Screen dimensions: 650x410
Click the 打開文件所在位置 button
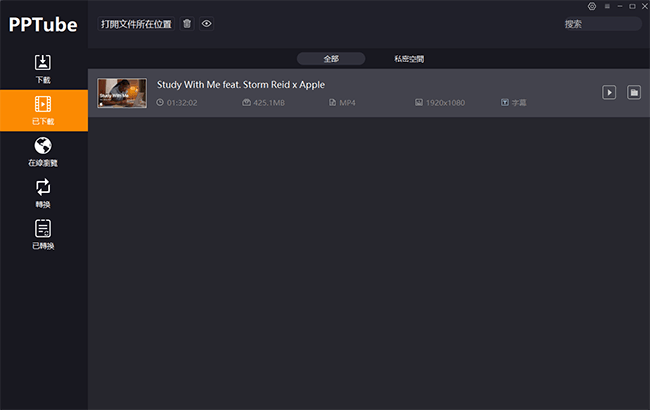pyautogui.click(x=136, y=23)
